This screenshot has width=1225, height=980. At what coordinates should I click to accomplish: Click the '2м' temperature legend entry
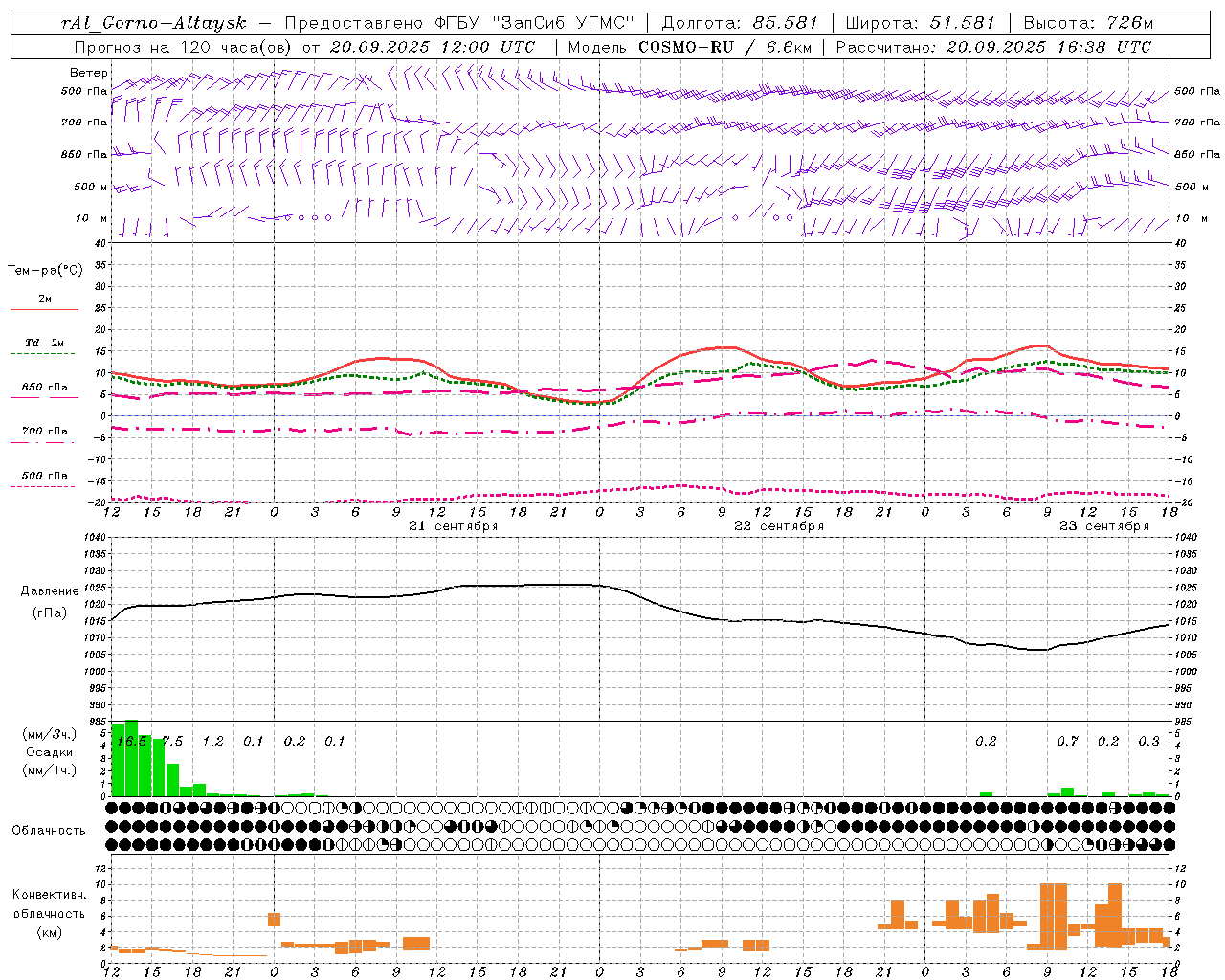(x=45, y=299)
